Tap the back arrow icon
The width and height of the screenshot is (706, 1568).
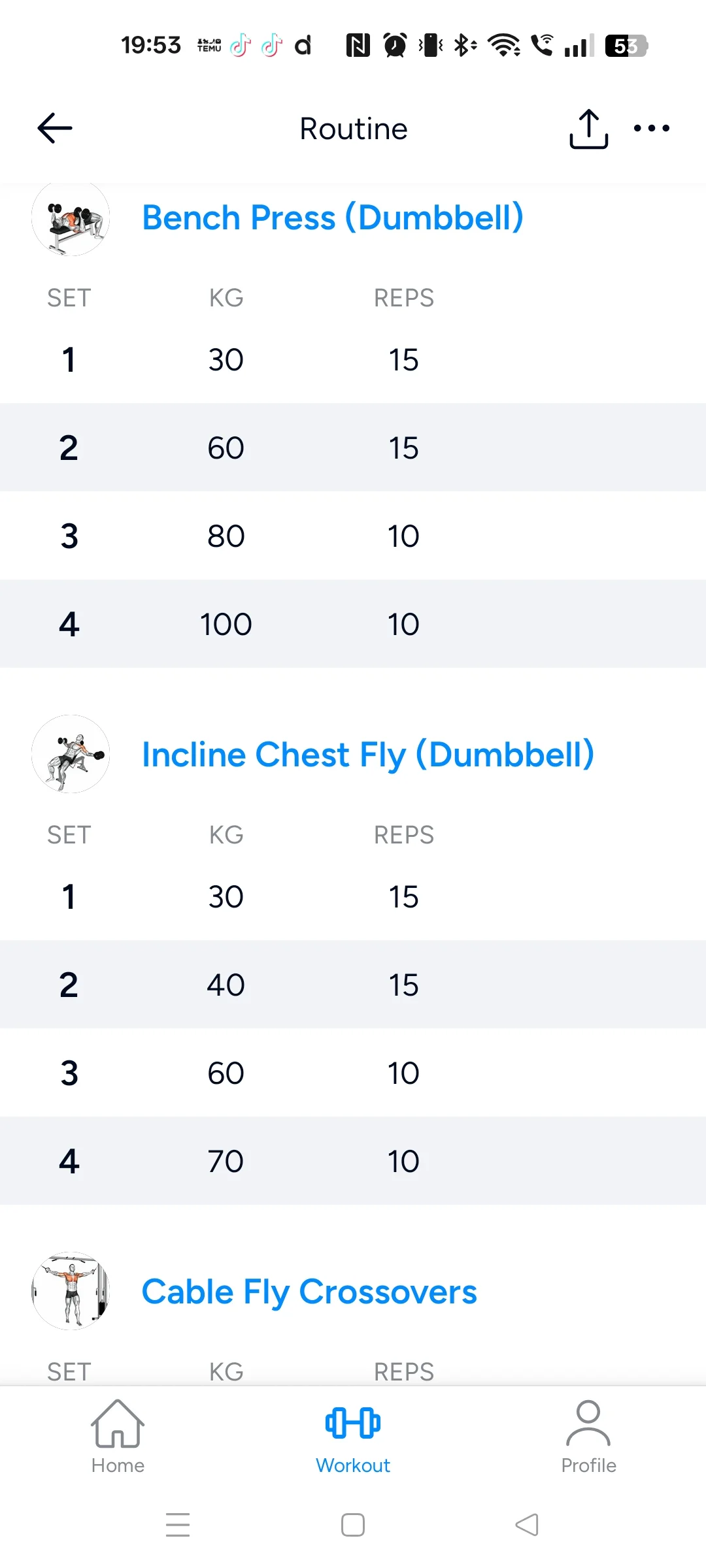click(55, 128)
